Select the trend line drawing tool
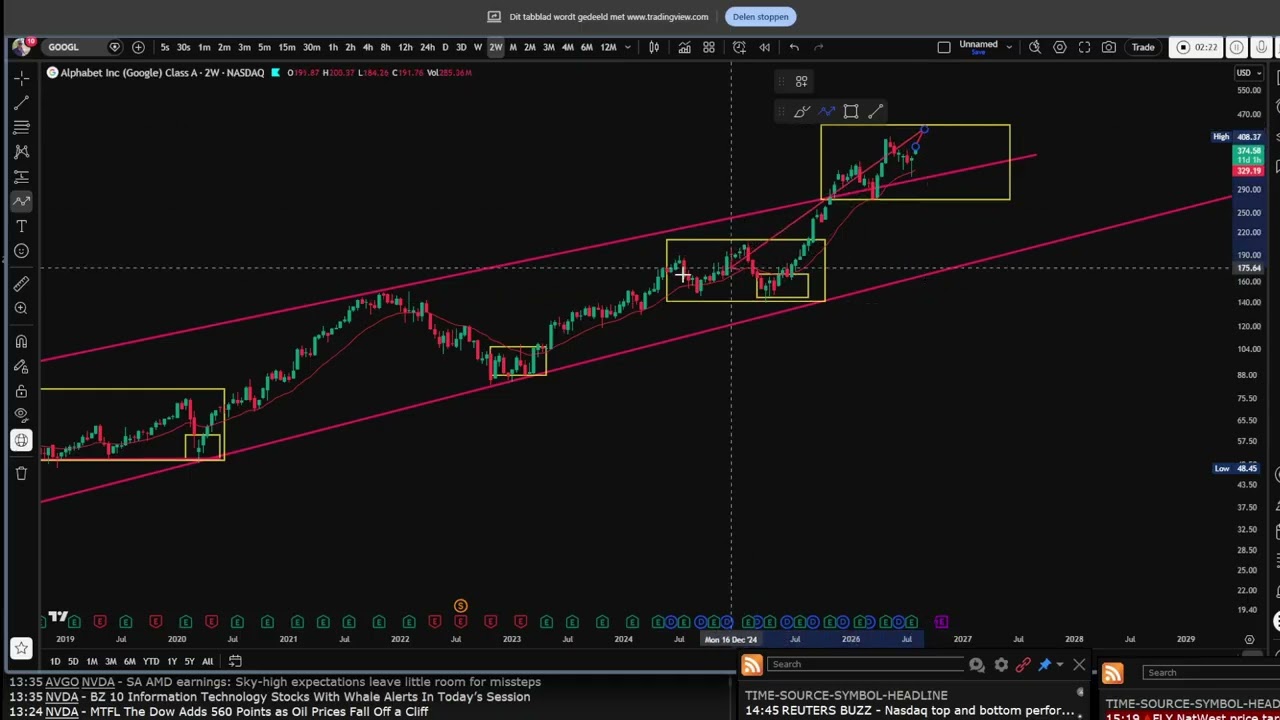This screenshot has width=1280, height=720. 21,103
